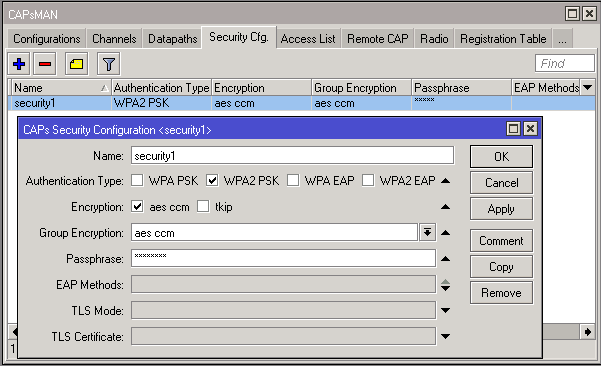This screenshot has width=601, height=366.
Task: Collapse the Passphrase field arrow
Action: click(x=445, y=259)
